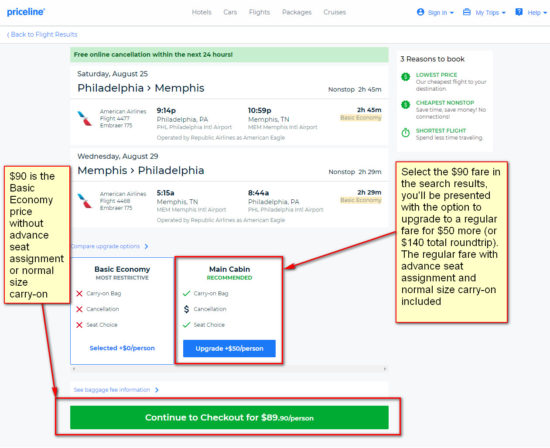Click Selected +$0/person
Viewport: 550px width, 448px height.
[122, 348]
